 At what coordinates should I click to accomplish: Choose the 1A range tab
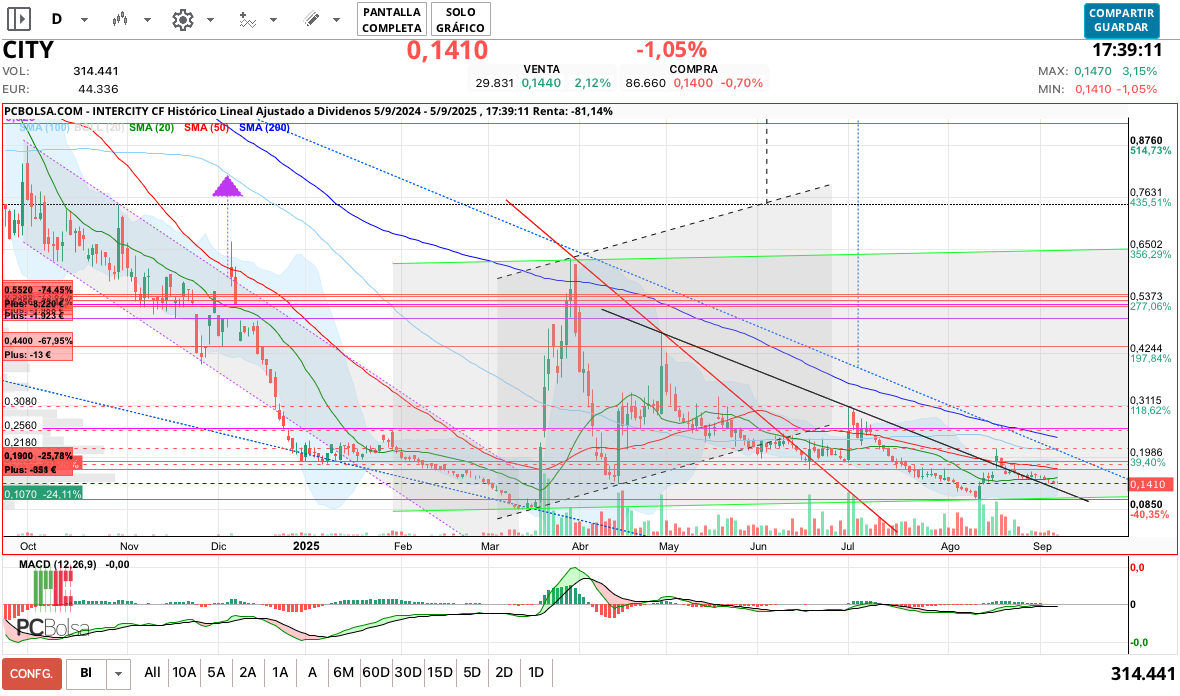(280, 673)
